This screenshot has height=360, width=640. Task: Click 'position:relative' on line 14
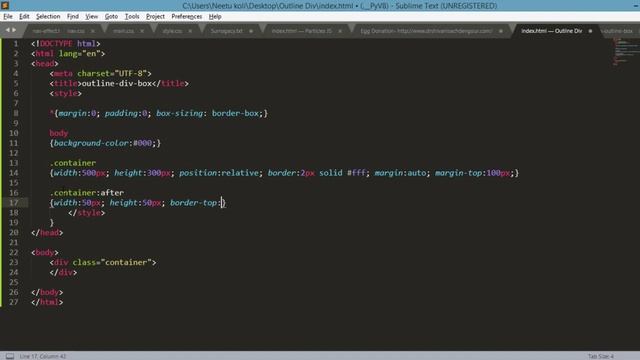point(219,173)
